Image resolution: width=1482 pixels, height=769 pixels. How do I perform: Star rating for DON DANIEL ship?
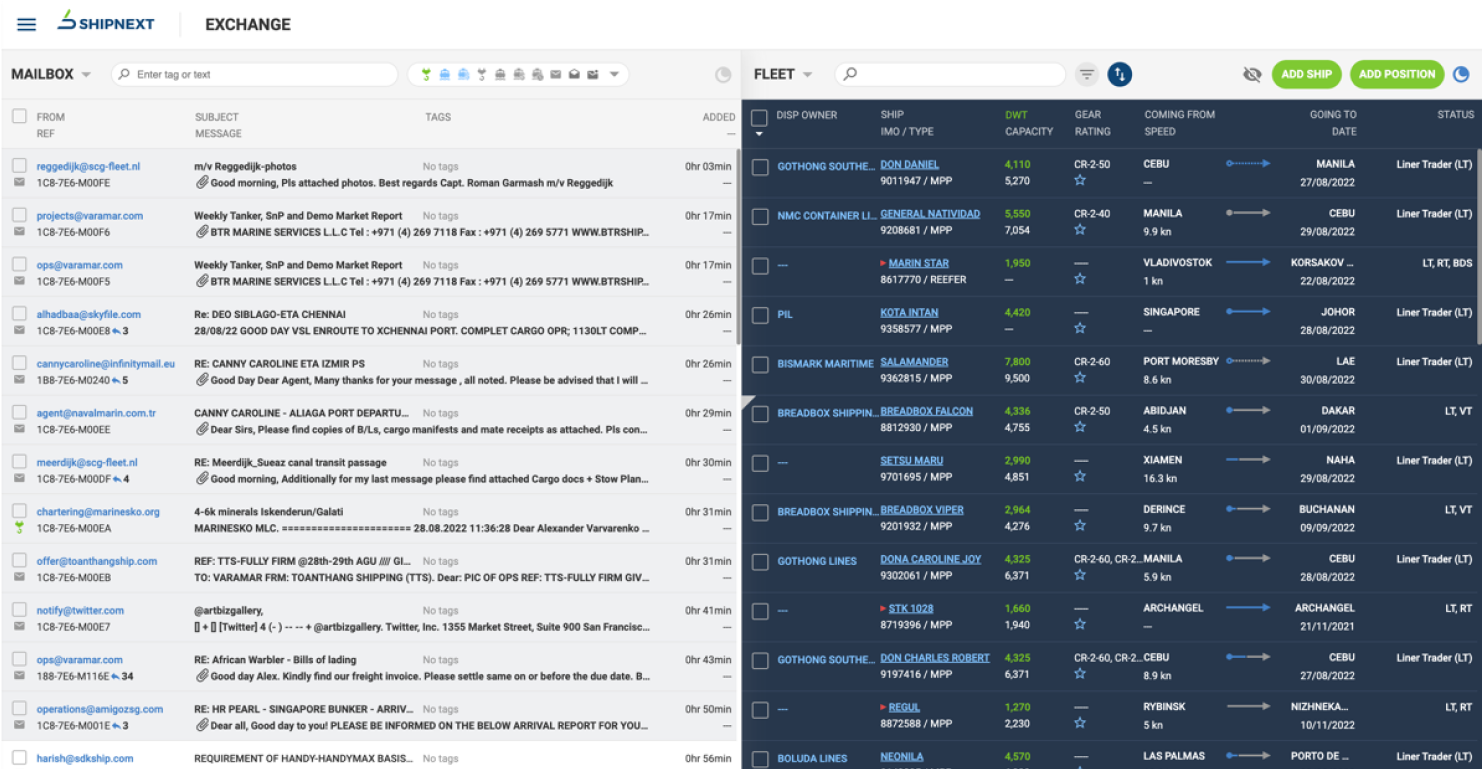tap(1080, 181)
